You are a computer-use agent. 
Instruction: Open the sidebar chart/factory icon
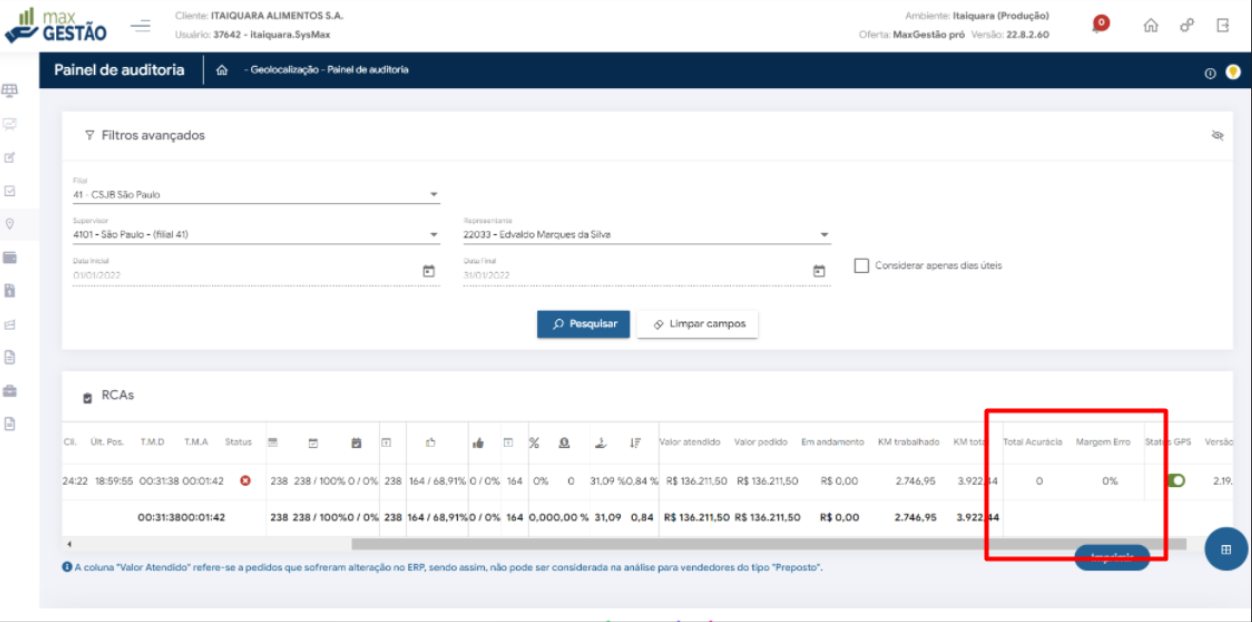click(10, 324)
